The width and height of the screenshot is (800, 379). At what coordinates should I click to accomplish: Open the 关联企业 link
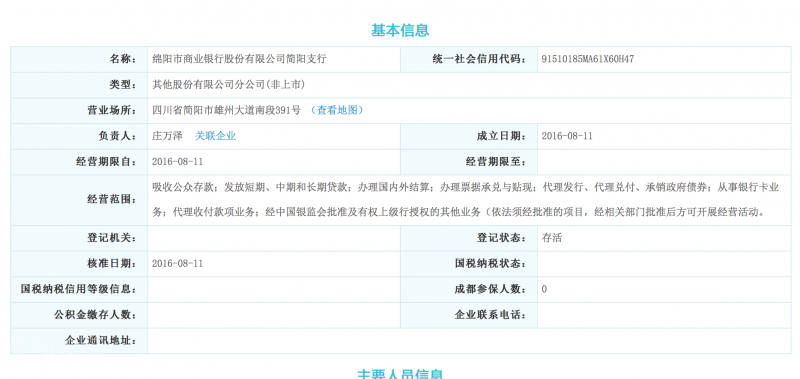(x=215, y=136)
